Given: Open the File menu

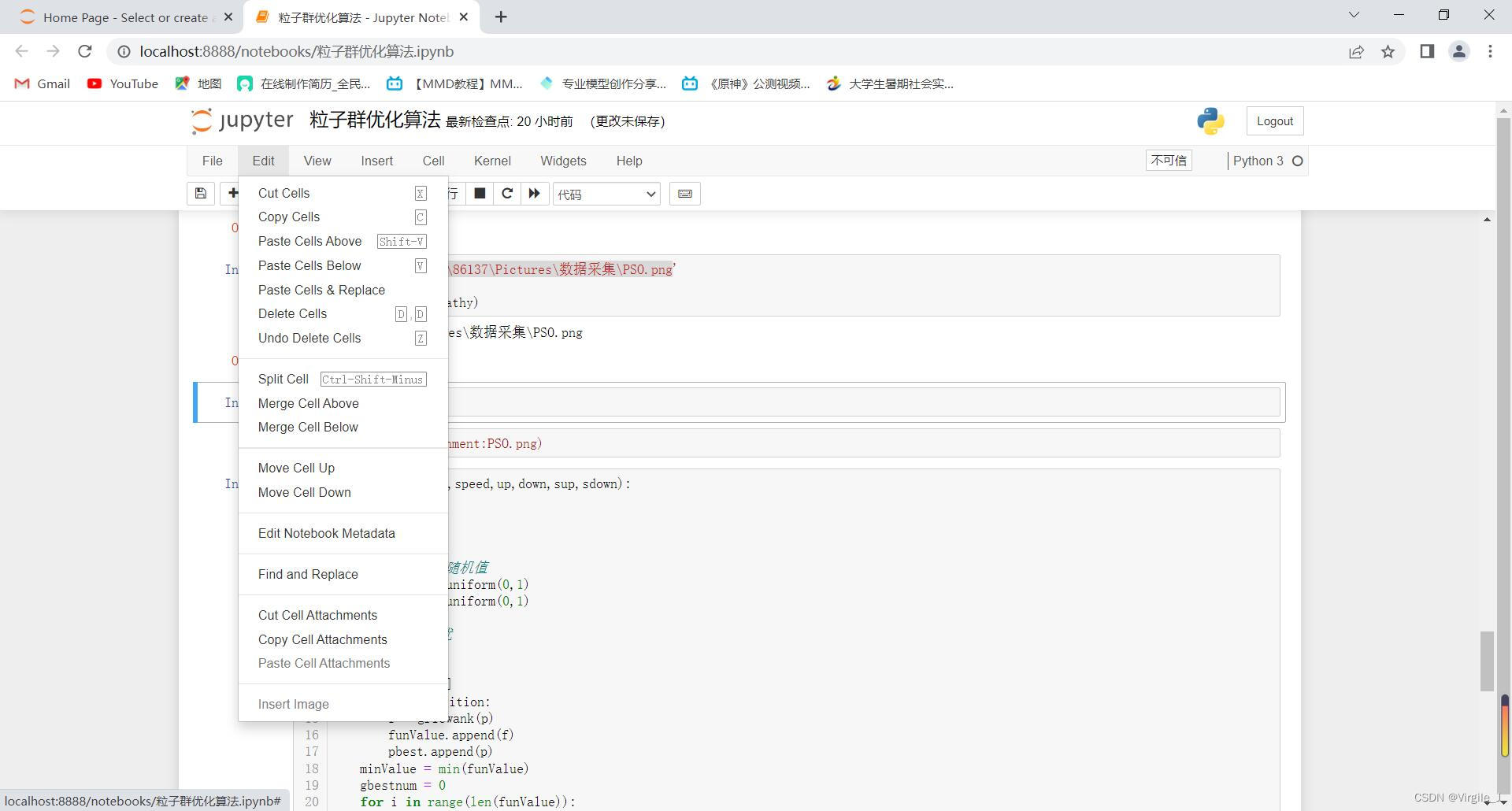Looking at the screenshot, I should tap(212, 161).
